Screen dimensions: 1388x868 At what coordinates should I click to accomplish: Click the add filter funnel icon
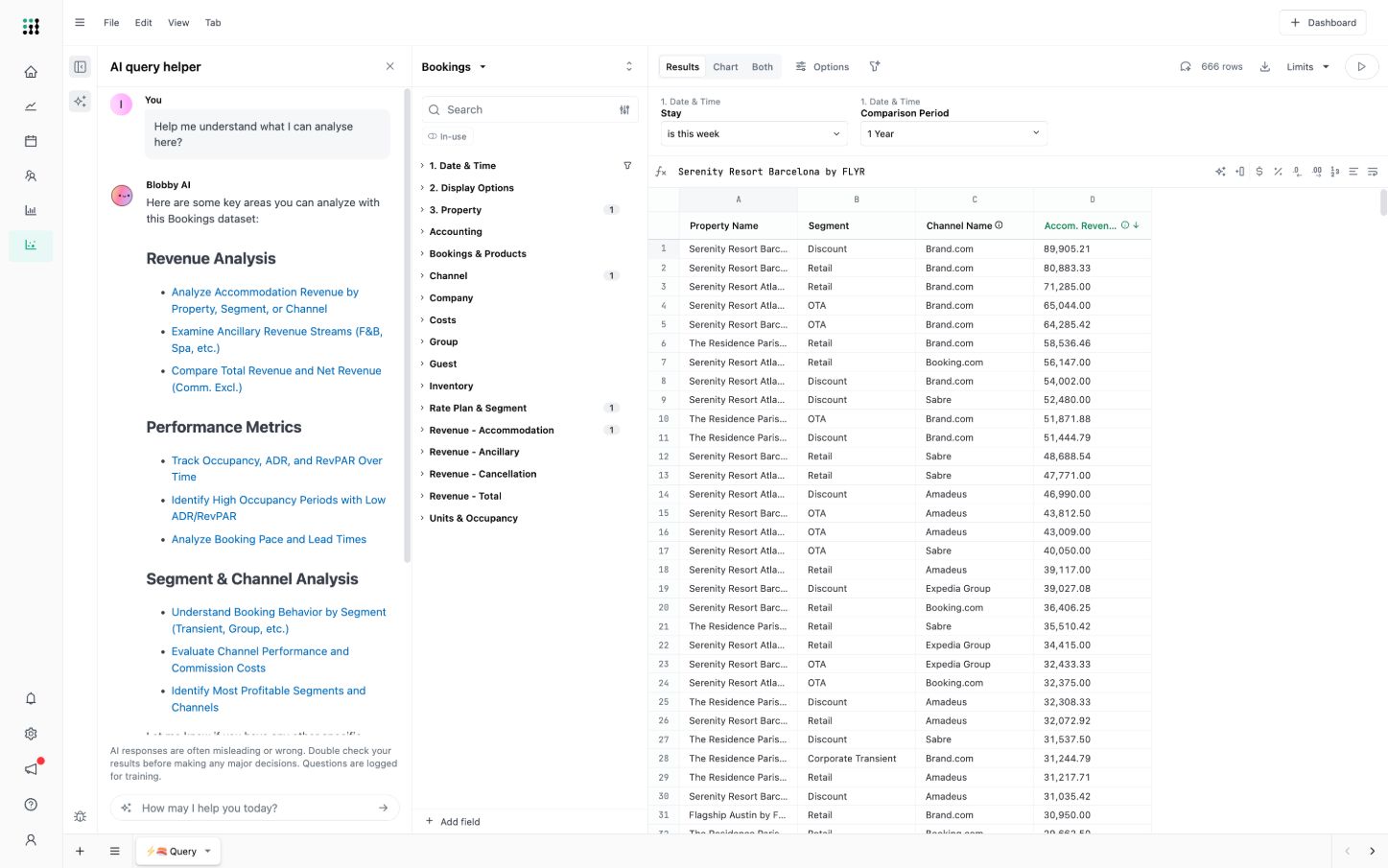pos(874,67)
